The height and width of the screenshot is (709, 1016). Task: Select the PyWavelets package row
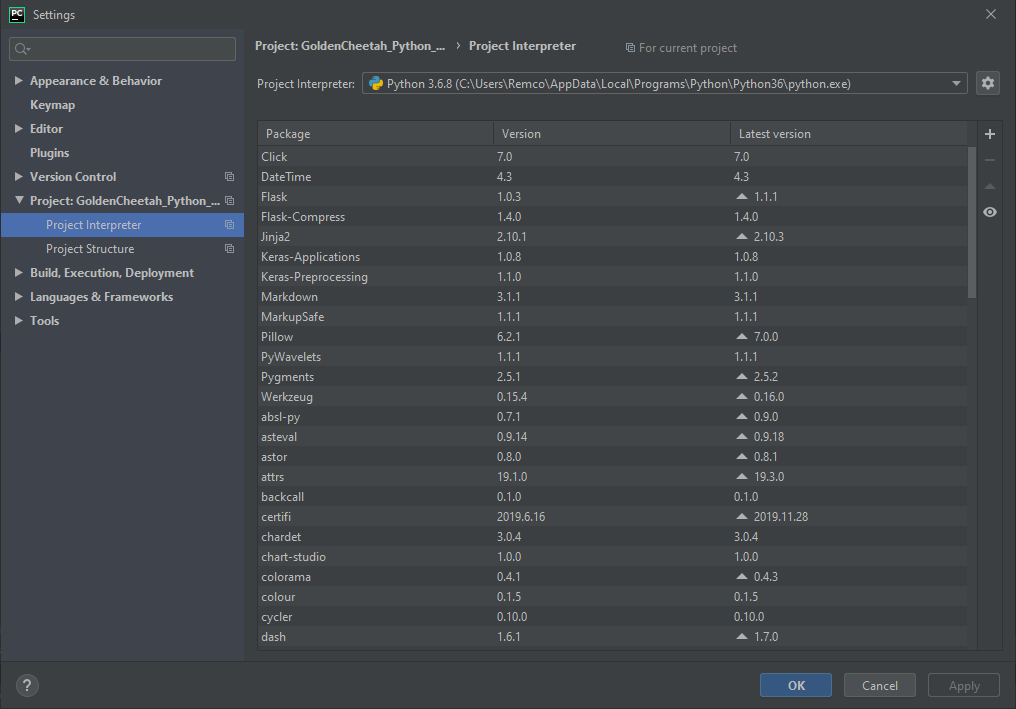(612, 356)
